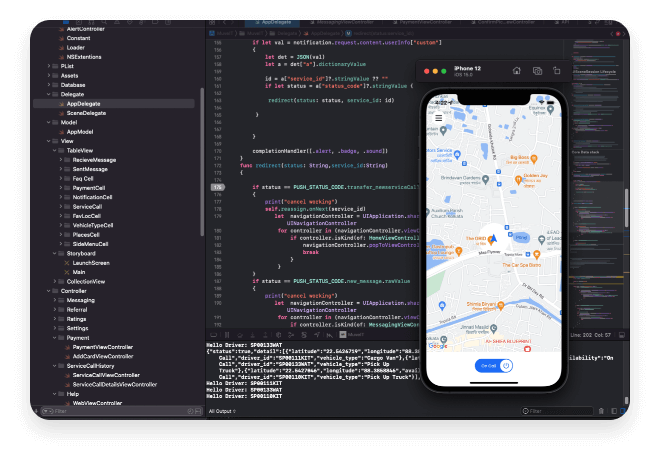Click the add file plus button at navigator bottom
660x460 pixels.
[x=36, y=411]
